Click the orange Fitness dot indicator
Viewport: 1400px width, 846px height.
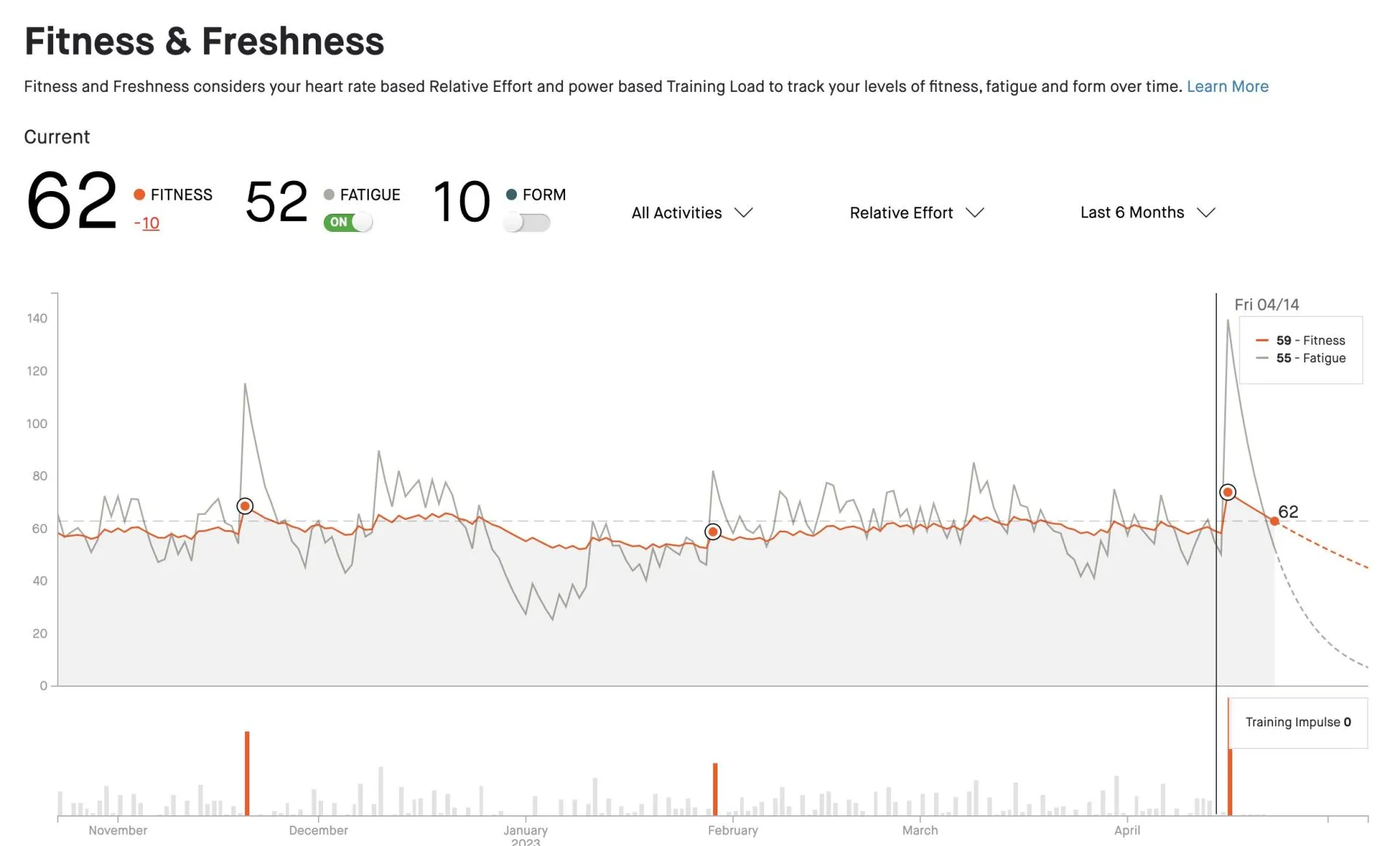point(139,195)
